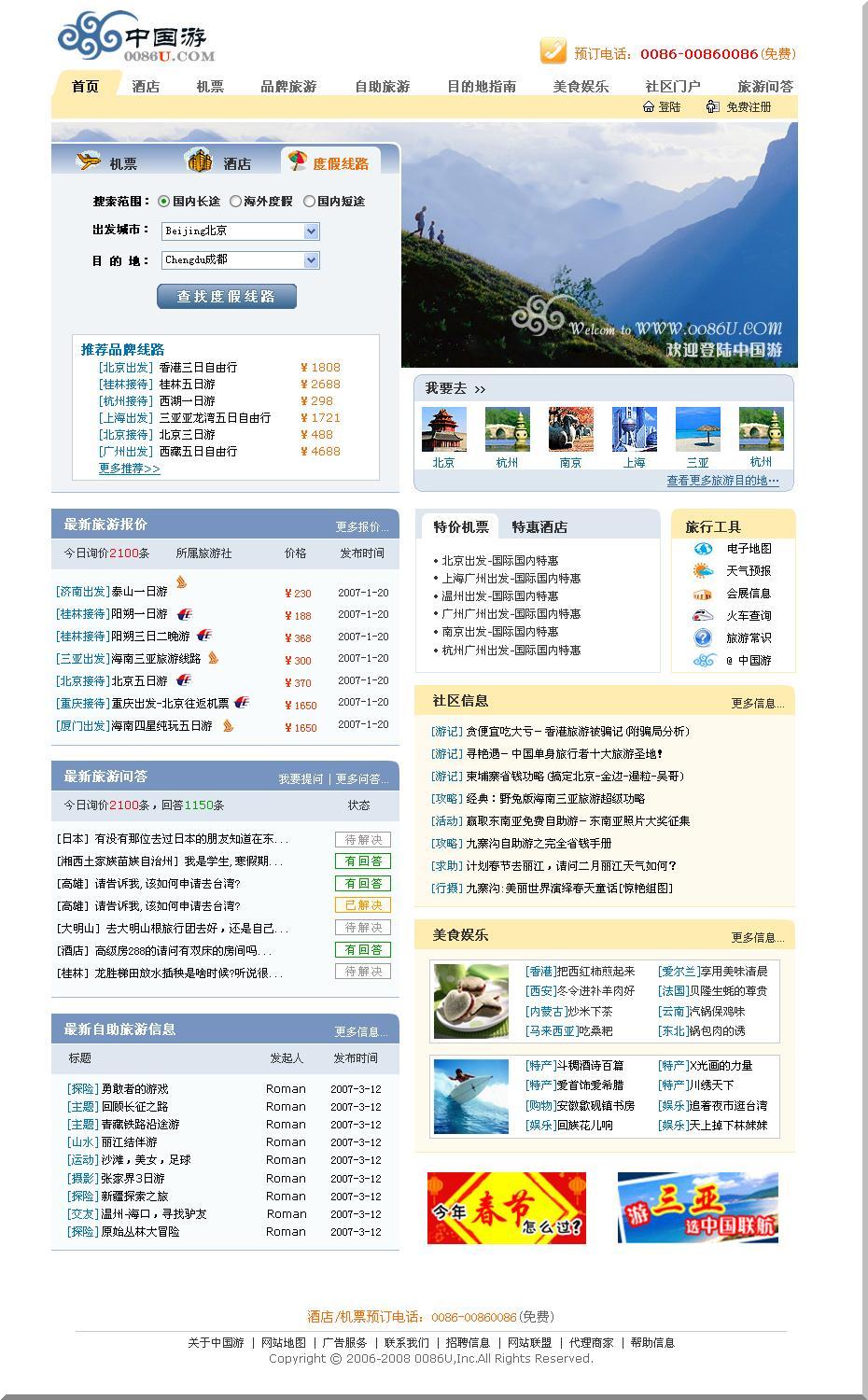Click the agency logo beside 阳朔三日二晚游
Viewport: 868px width, 1400px height.
(x=204, y=635)
